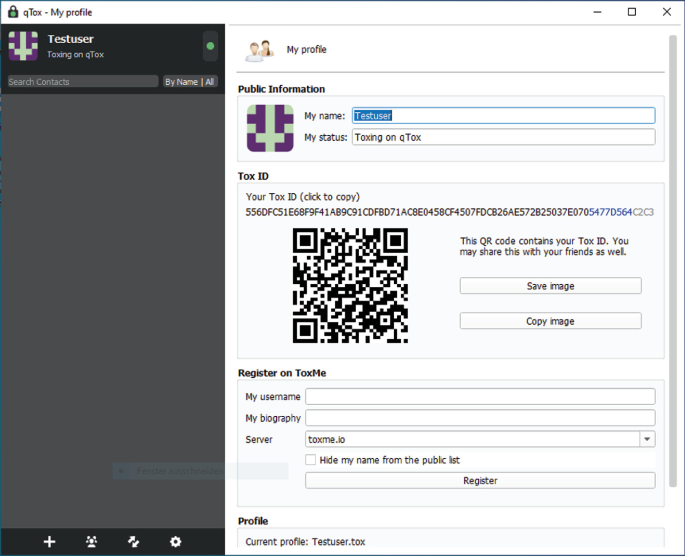Click the My profile people icon

click(260, 50)
